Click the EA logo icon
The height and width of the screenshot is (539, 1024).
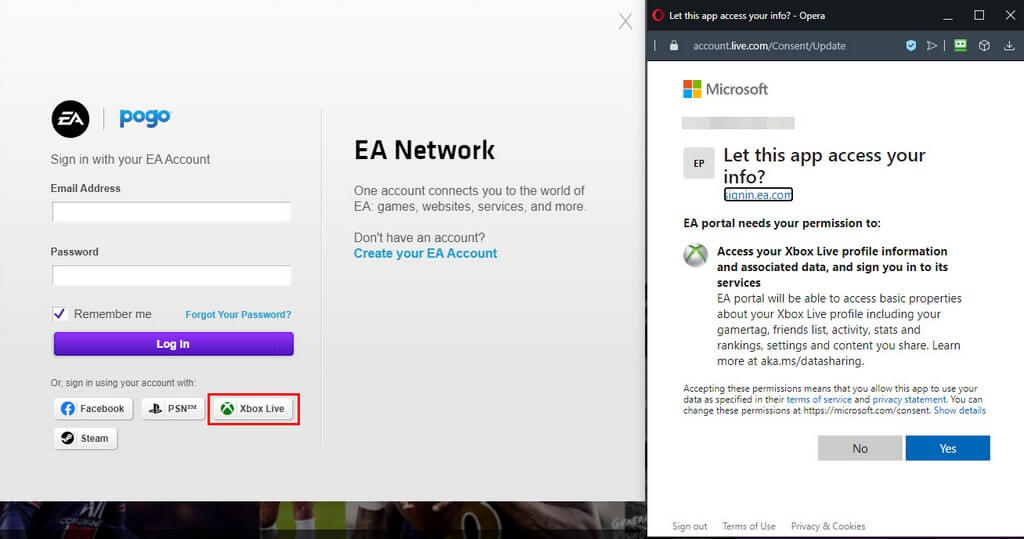[71, 119]
